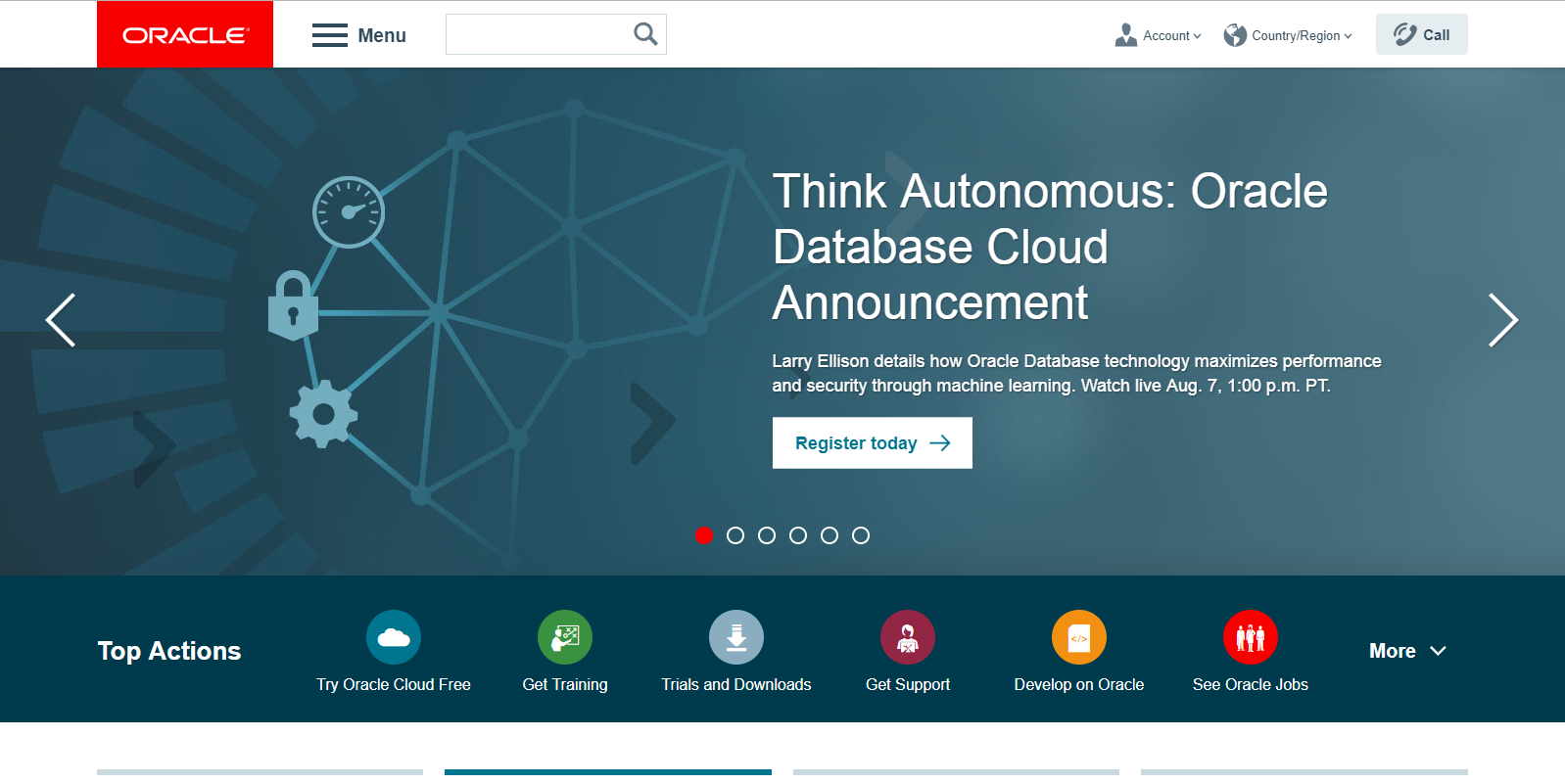Image resolution: width=1565 pixels, height=784 pixels.
Task: Click the Country/Region globe icon
Action: click(x=1235, y=35)
